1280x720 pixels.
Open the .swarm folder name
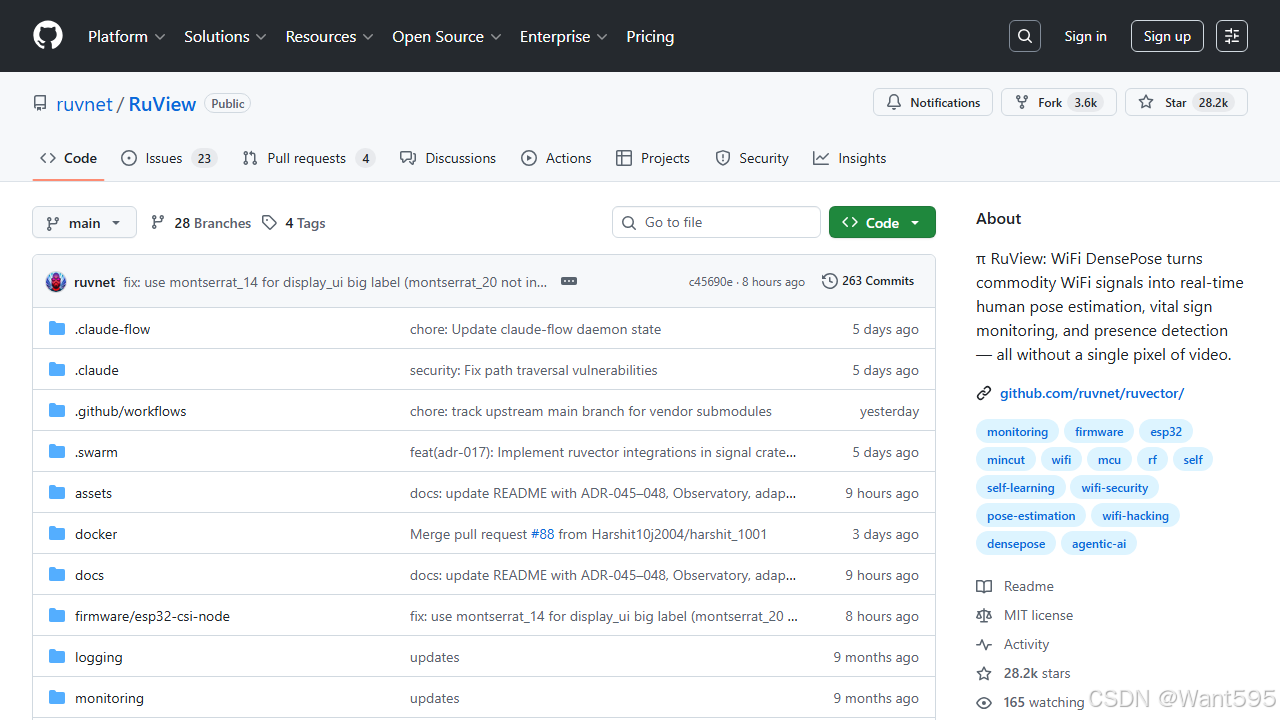[96, 452]
